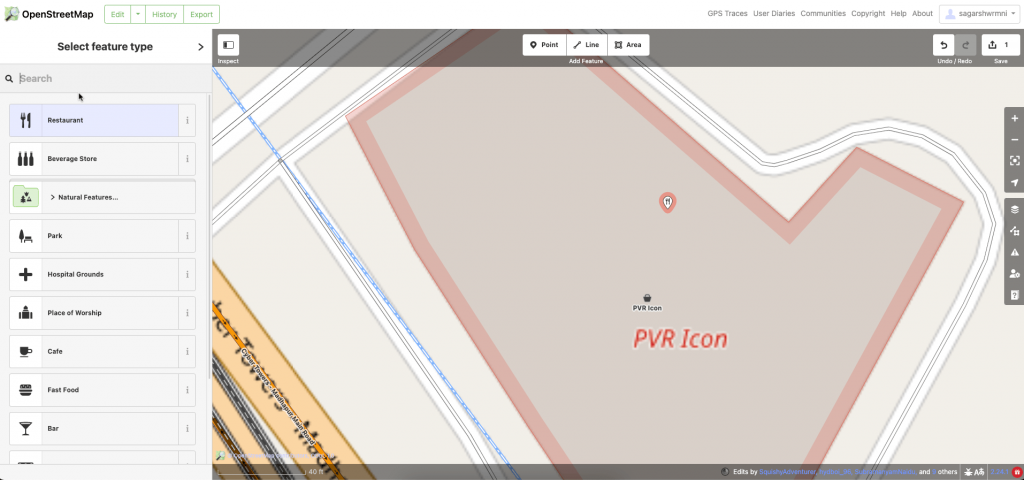Image resolution: width=1024 pixels, height=480 pixels.
Task: Zoom to the selected feature
Action: point(1014,161)
